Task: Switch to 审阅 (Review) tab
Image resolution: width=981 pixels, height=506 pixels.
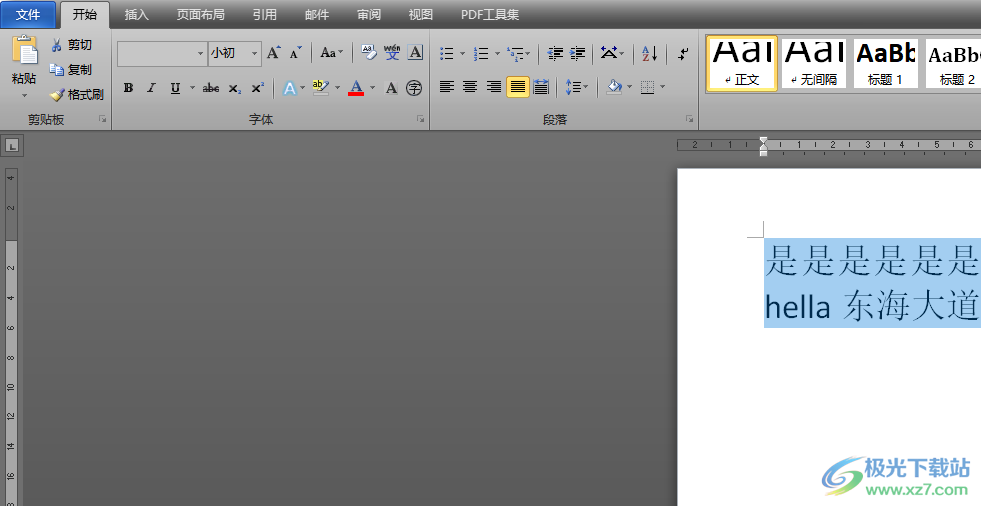Action: [x=369, y=14]
